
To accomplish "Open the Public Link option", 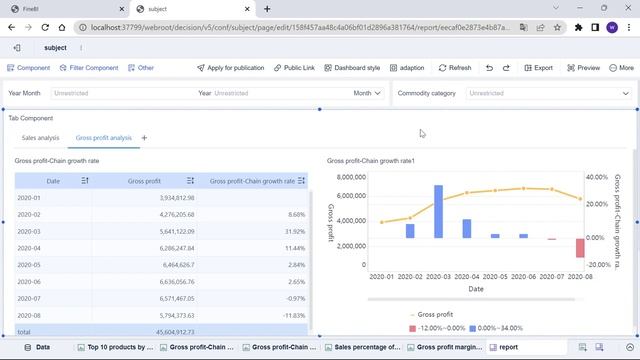I will 294,68.
